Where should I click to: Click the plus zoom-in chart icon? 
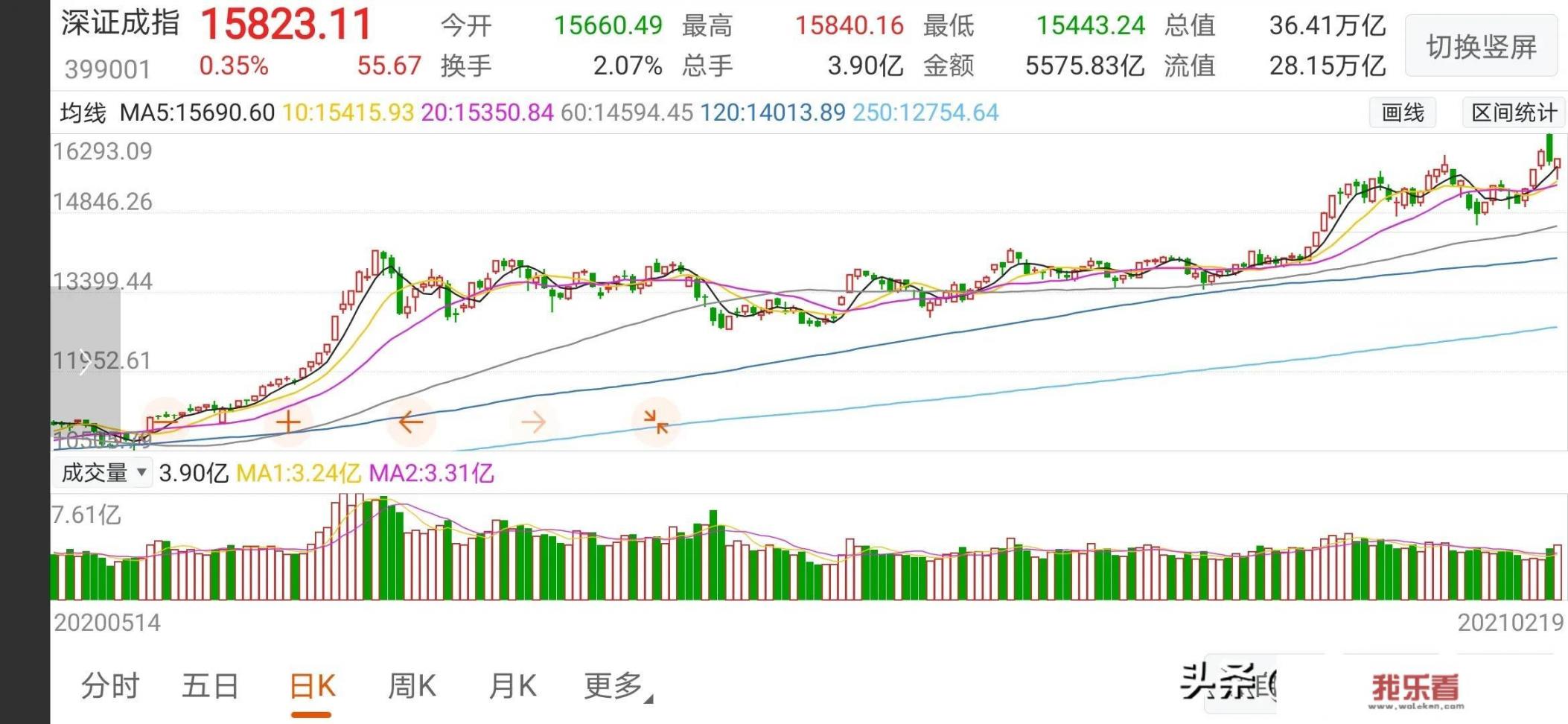pos(288,422)
